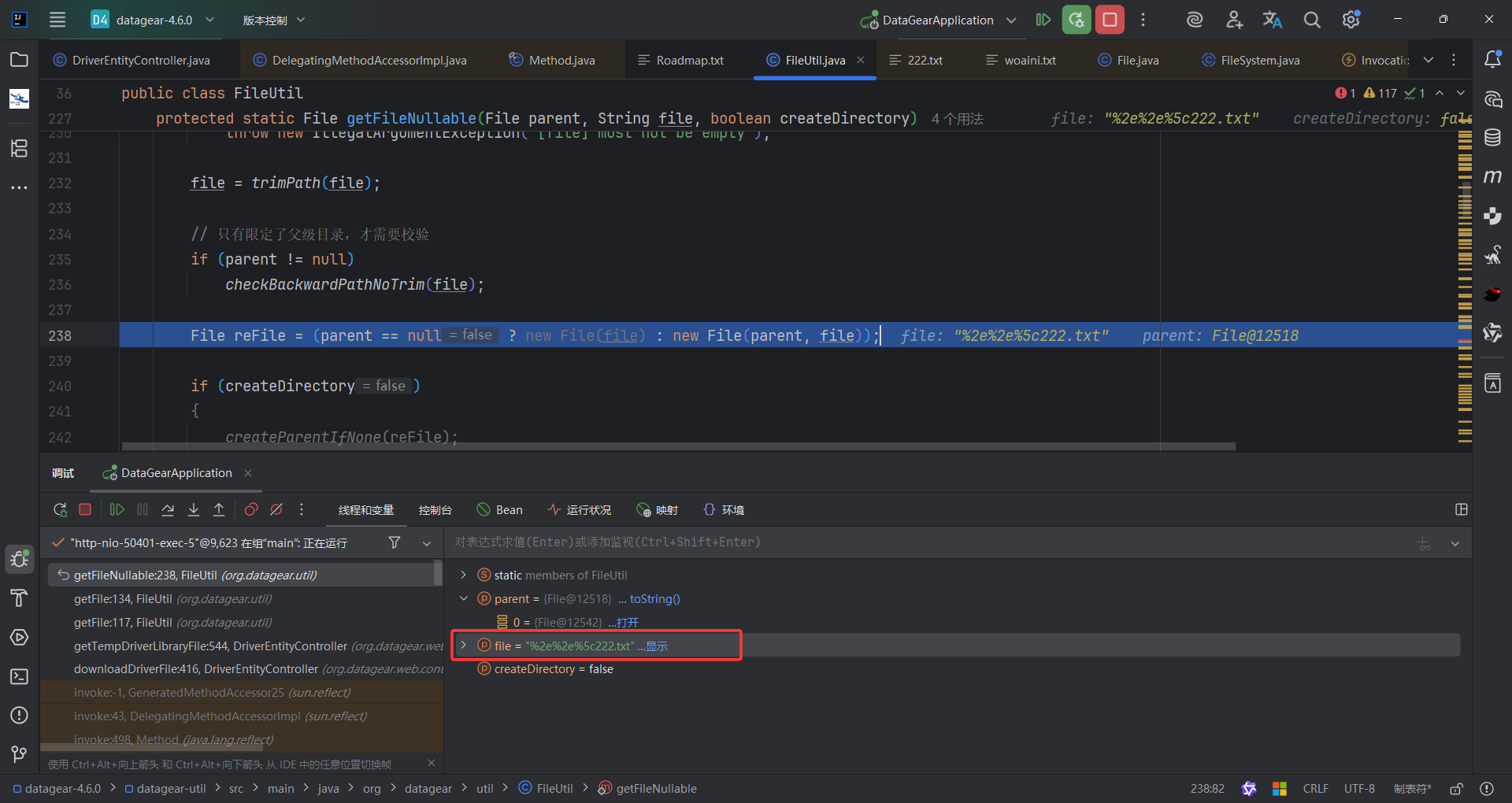Open the Services tool window icon
Viewport: 1512px width, 803px height.
tap(20, 637)
